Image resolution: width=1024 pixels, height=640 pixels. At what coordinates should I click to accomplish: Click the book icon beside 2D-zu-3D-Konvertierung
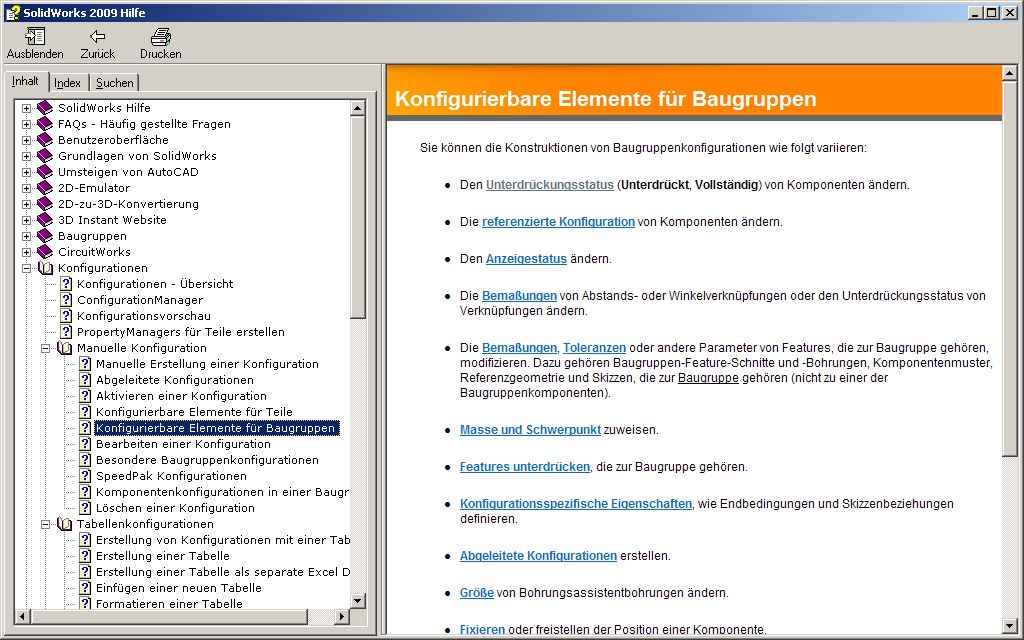(45, 204)
